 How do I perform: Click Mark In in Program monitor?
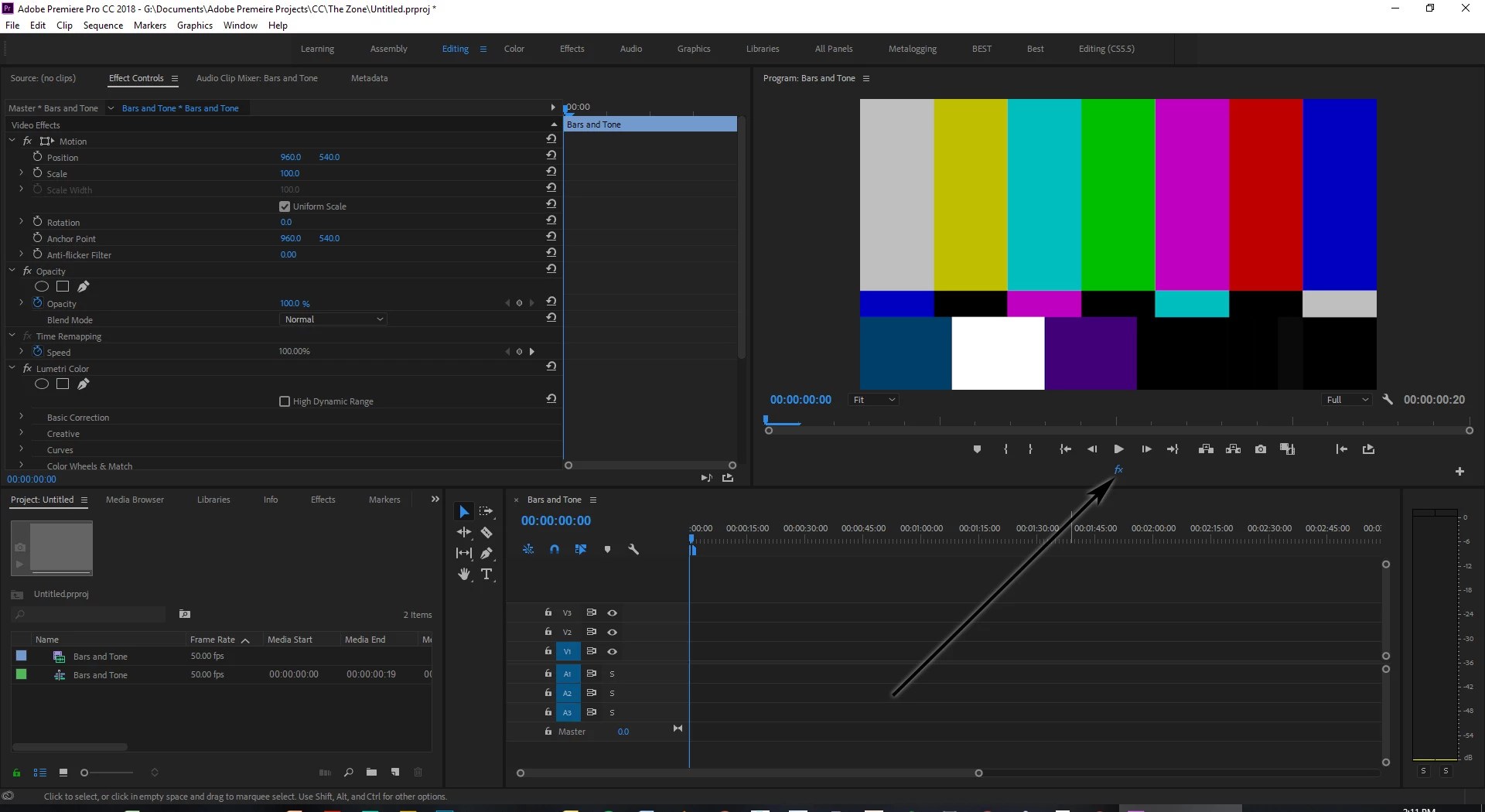1005,449
